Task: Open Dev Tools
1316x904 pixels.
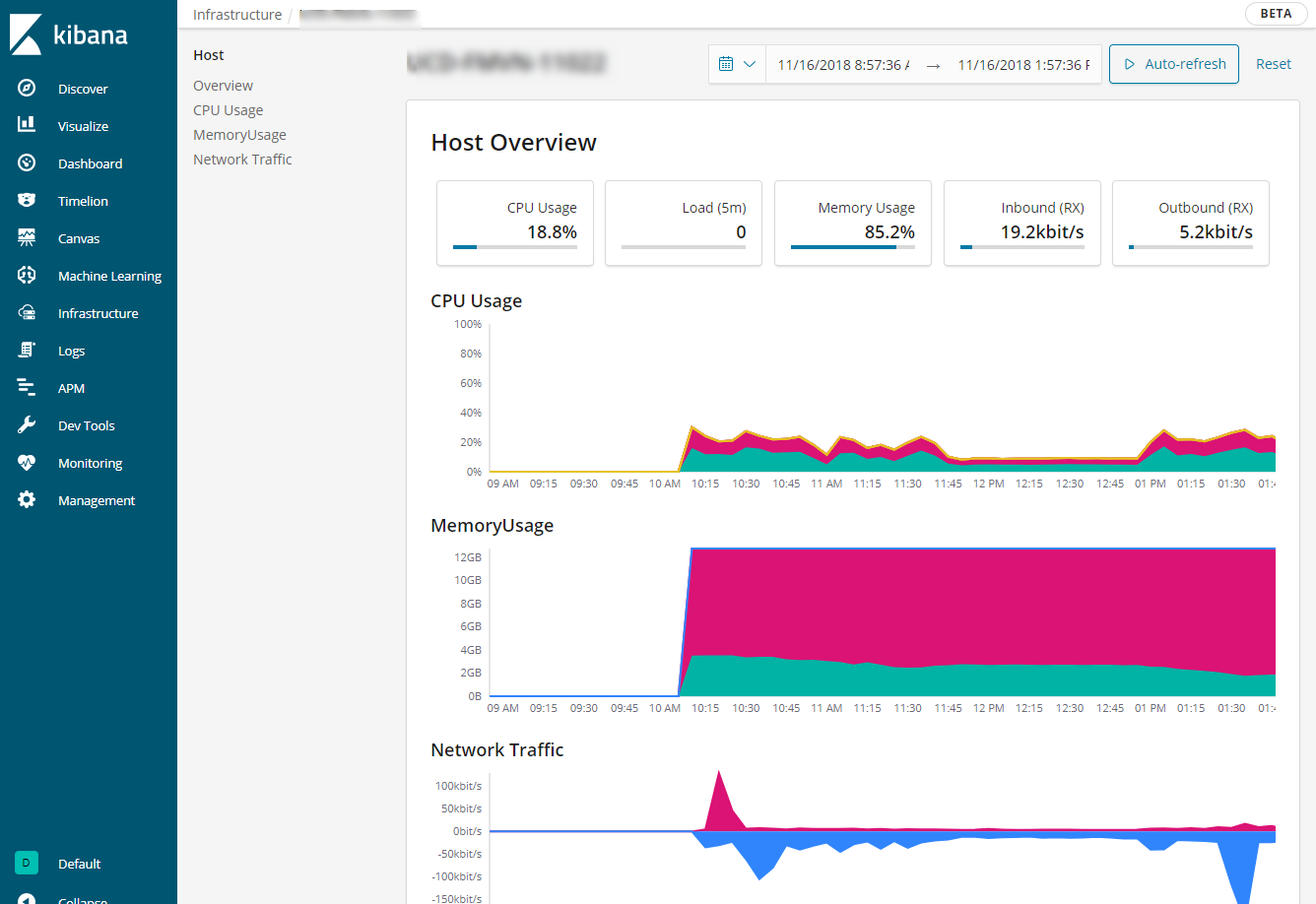Action: pos(88,424)
